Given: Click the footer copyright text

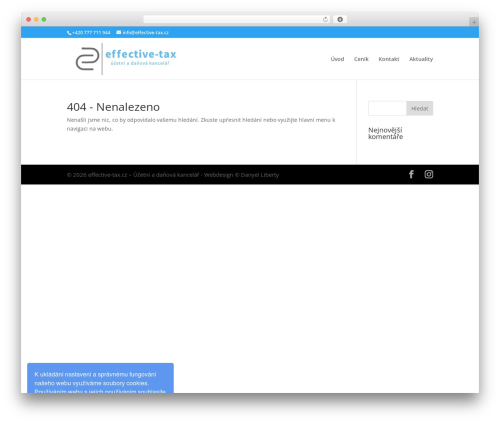Looking at the screenshot, I should (173, 175).
